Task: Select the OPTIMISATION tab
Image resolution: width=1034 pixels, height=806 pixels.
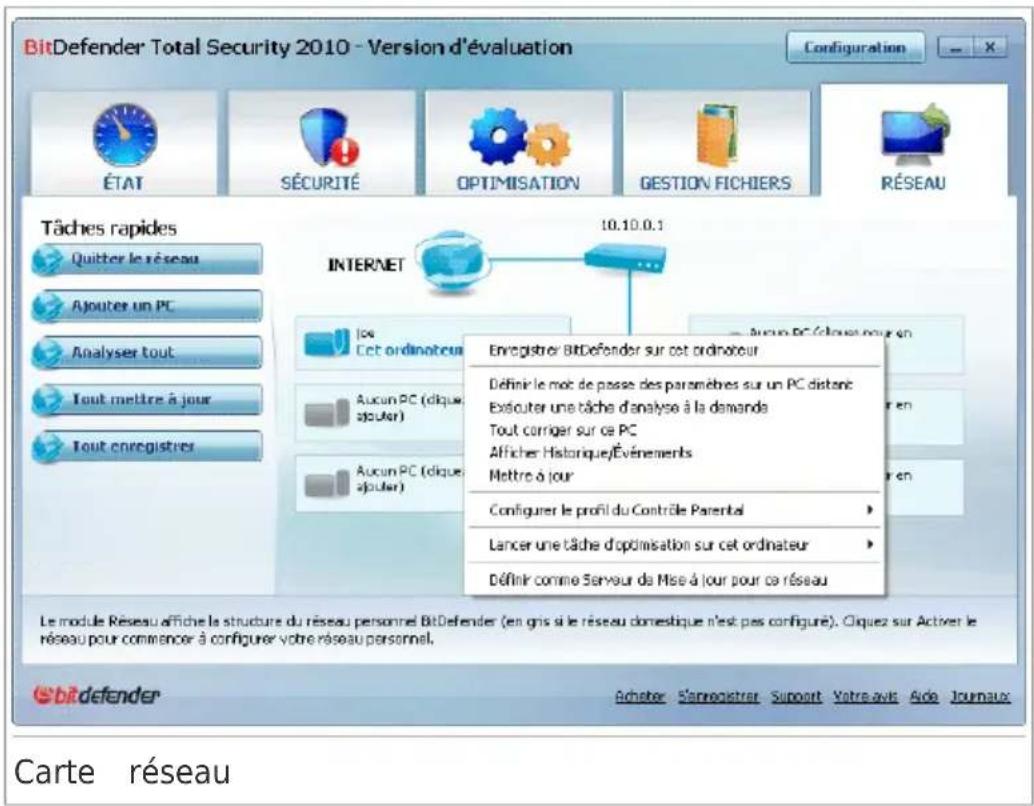Action: pos(518,142)
